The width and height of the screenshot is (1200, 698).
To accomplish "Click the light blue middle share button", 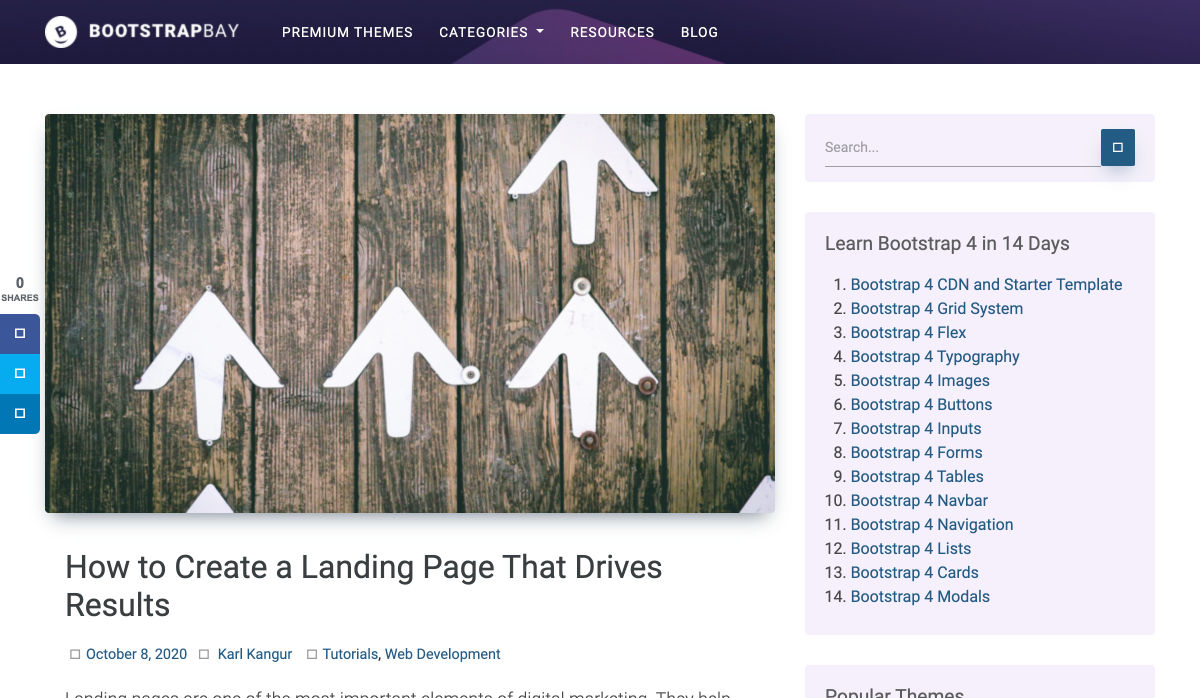I will point(20,374).
